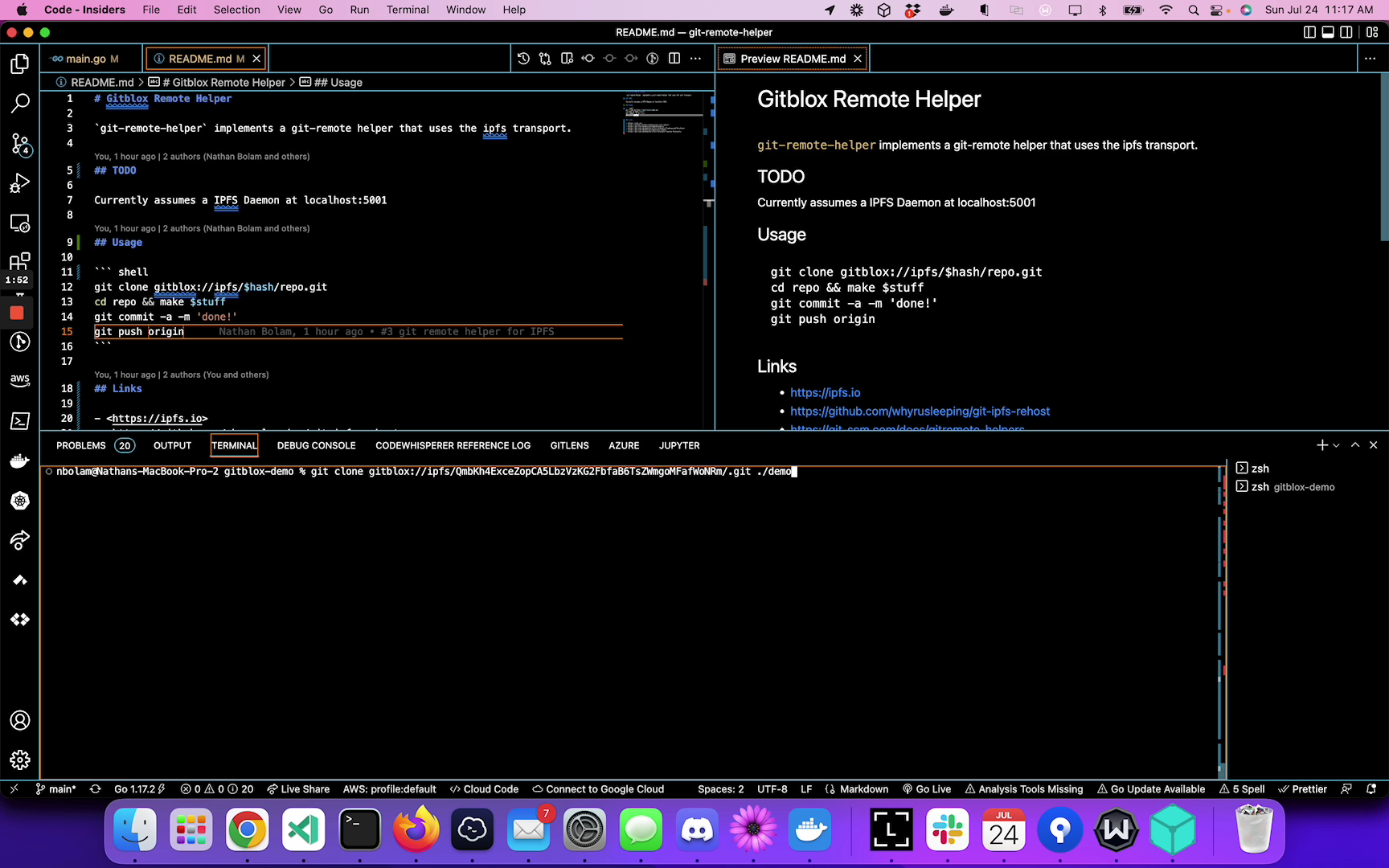Open notifications bell in status bar

point(1371,789)
